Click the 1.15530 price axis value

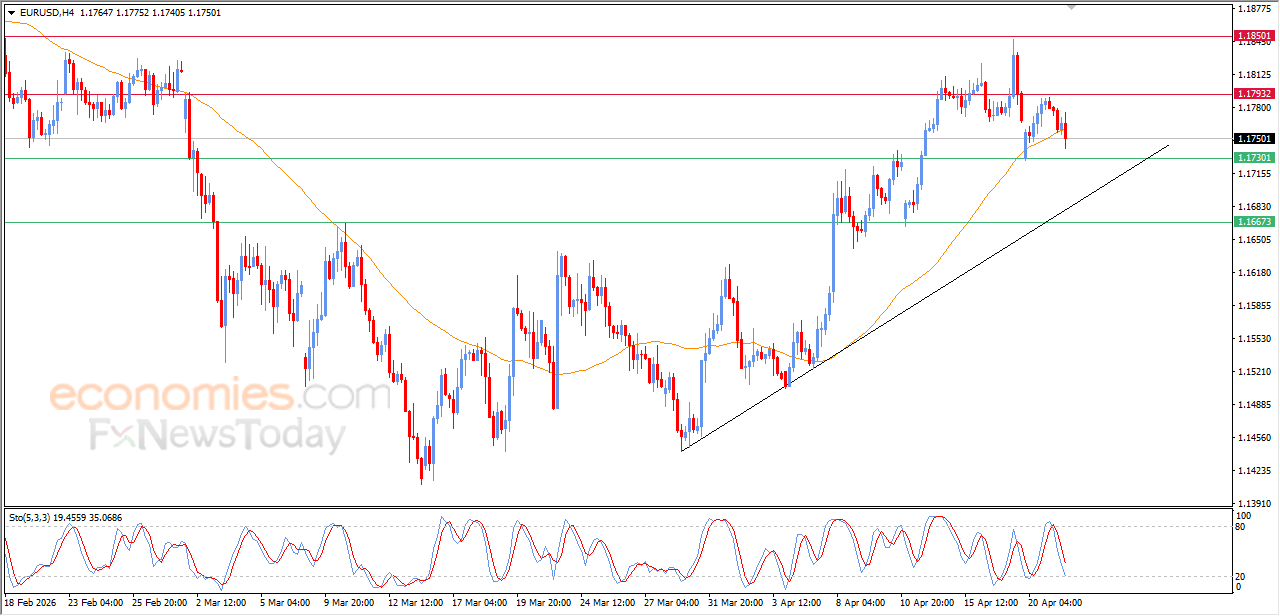click(x=1254, y=339)
